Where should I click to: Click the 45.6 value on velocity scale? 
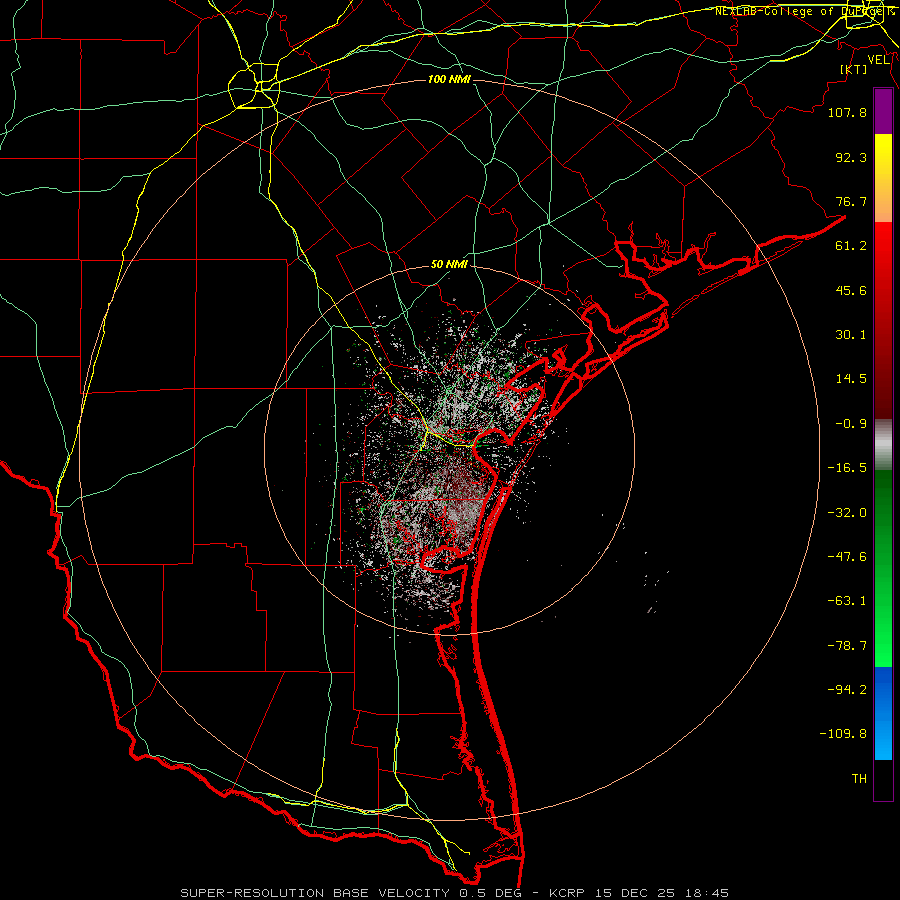[x=851, y=290]
